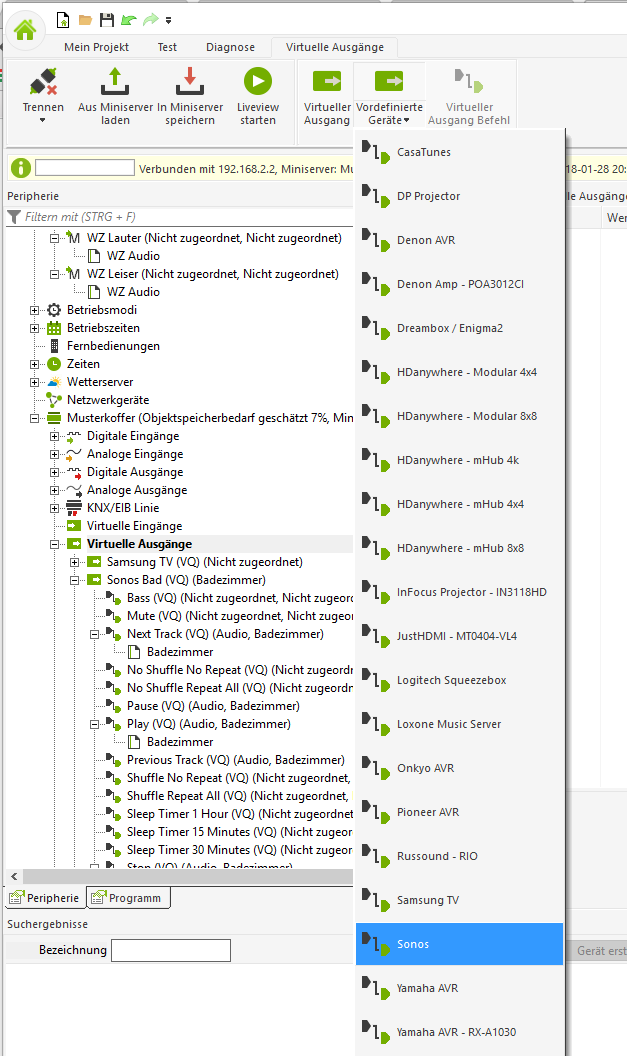Create a new document via toolbar icon
Screen dimensions: 627x1056
click(x=63, y=20)
